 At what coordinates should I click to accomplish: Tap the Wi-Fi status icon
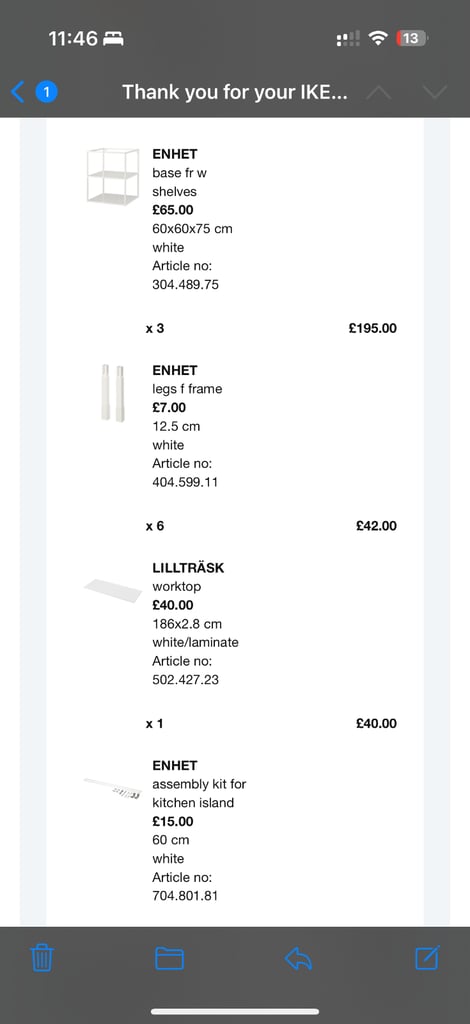(377, 39)
